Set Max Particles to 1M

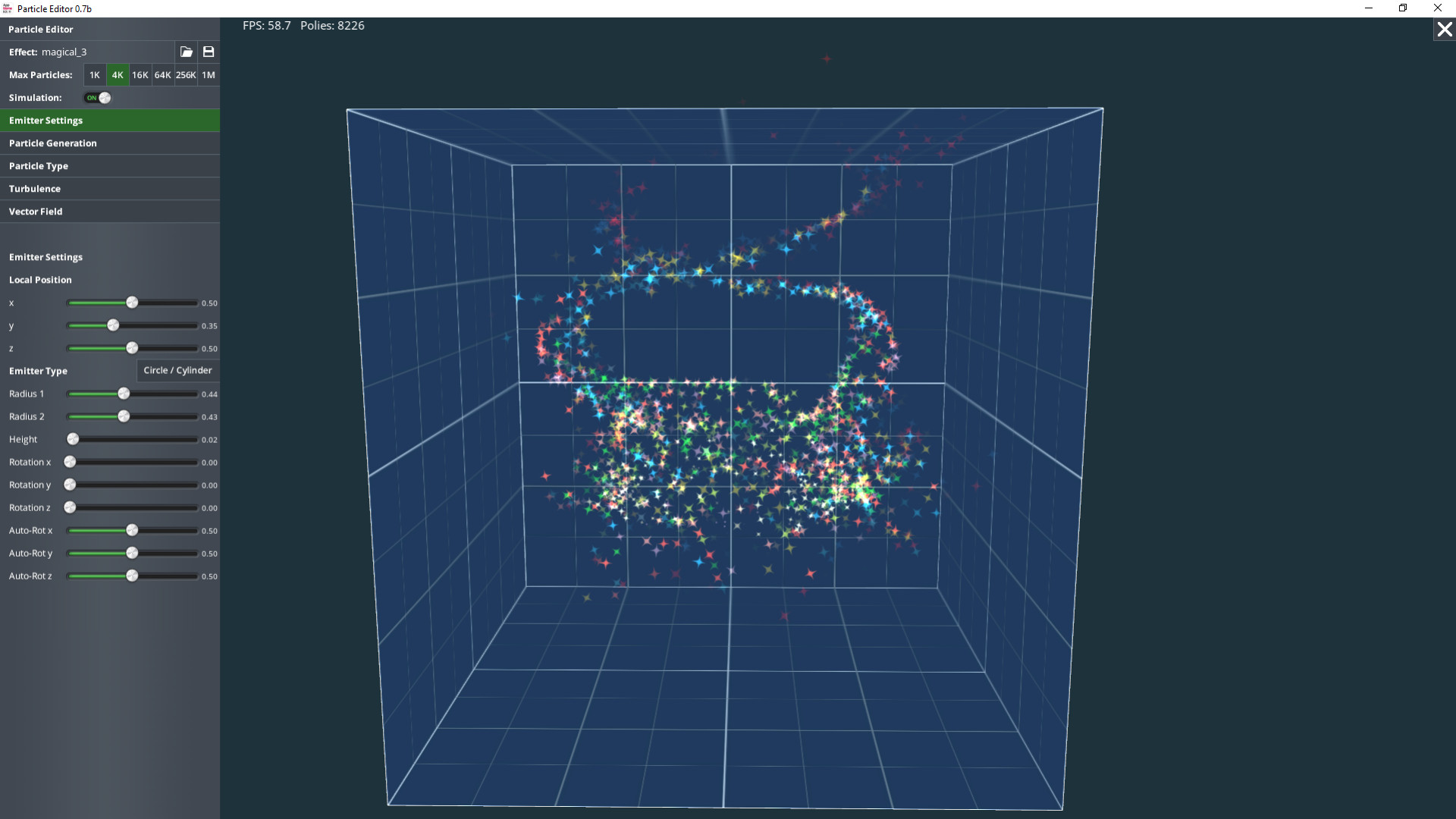click(x=208, y=75)
